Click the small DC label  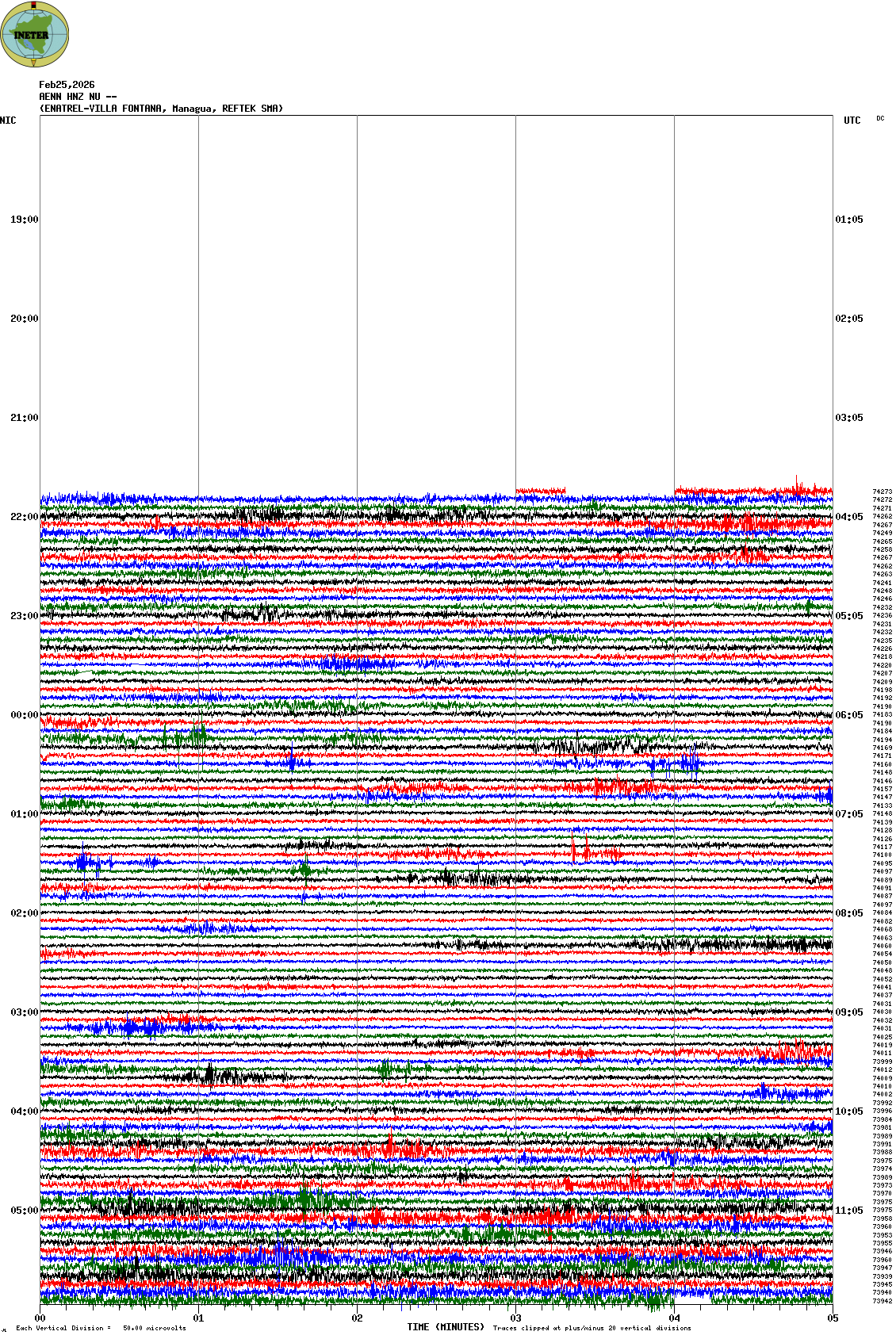(x=880, y=119)
